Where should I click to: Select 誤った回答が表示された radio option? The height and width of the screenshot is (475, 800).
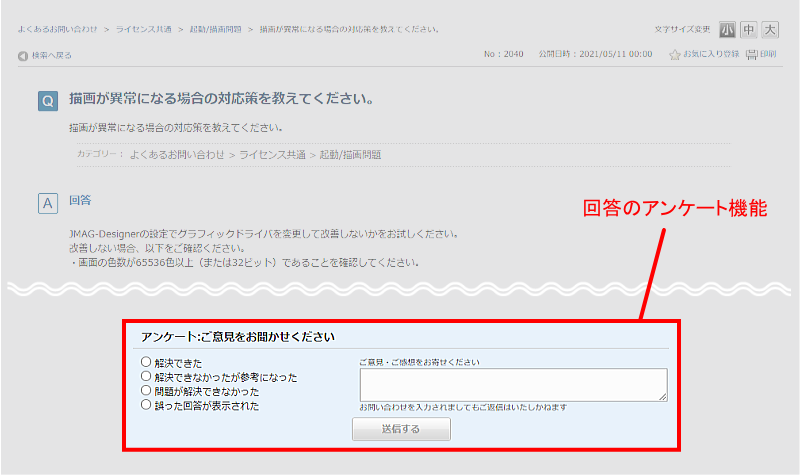pos(146,405)
